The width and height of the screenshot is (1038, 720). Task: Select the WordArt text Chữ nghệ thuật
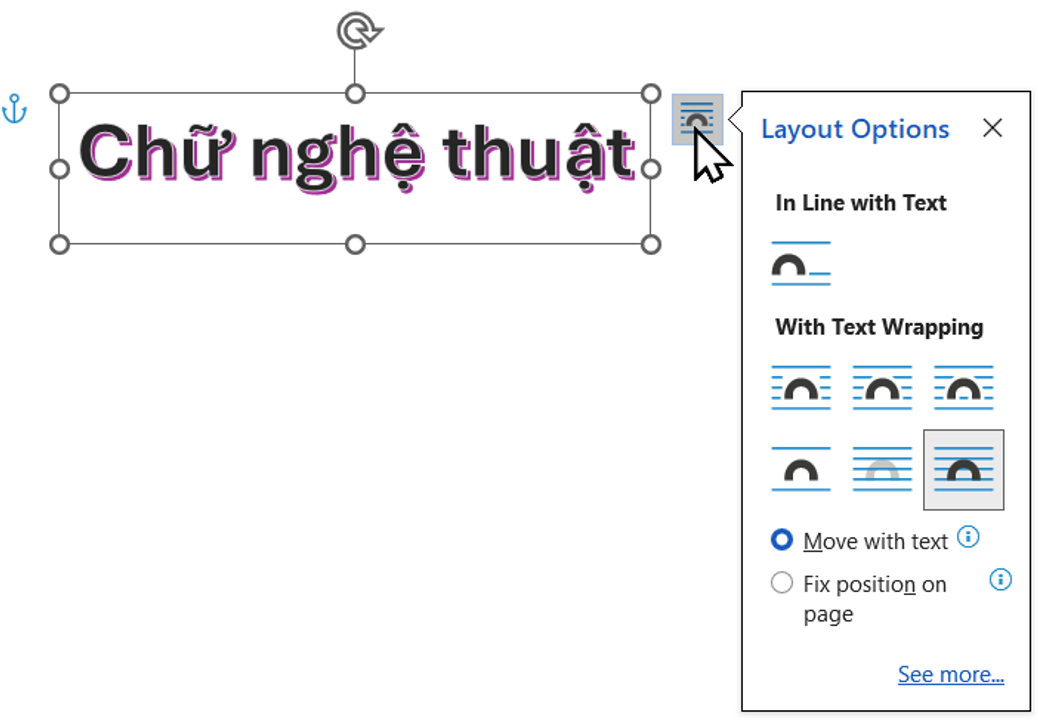[x=355, y=157]
